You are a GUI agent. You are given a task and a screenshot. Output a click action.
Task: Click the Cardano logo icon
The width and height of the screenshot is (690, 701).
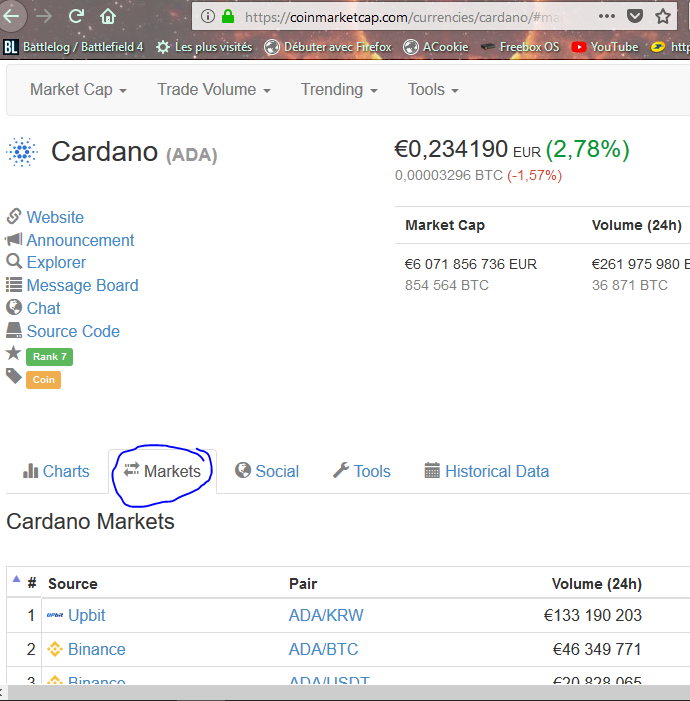[22, 152]
